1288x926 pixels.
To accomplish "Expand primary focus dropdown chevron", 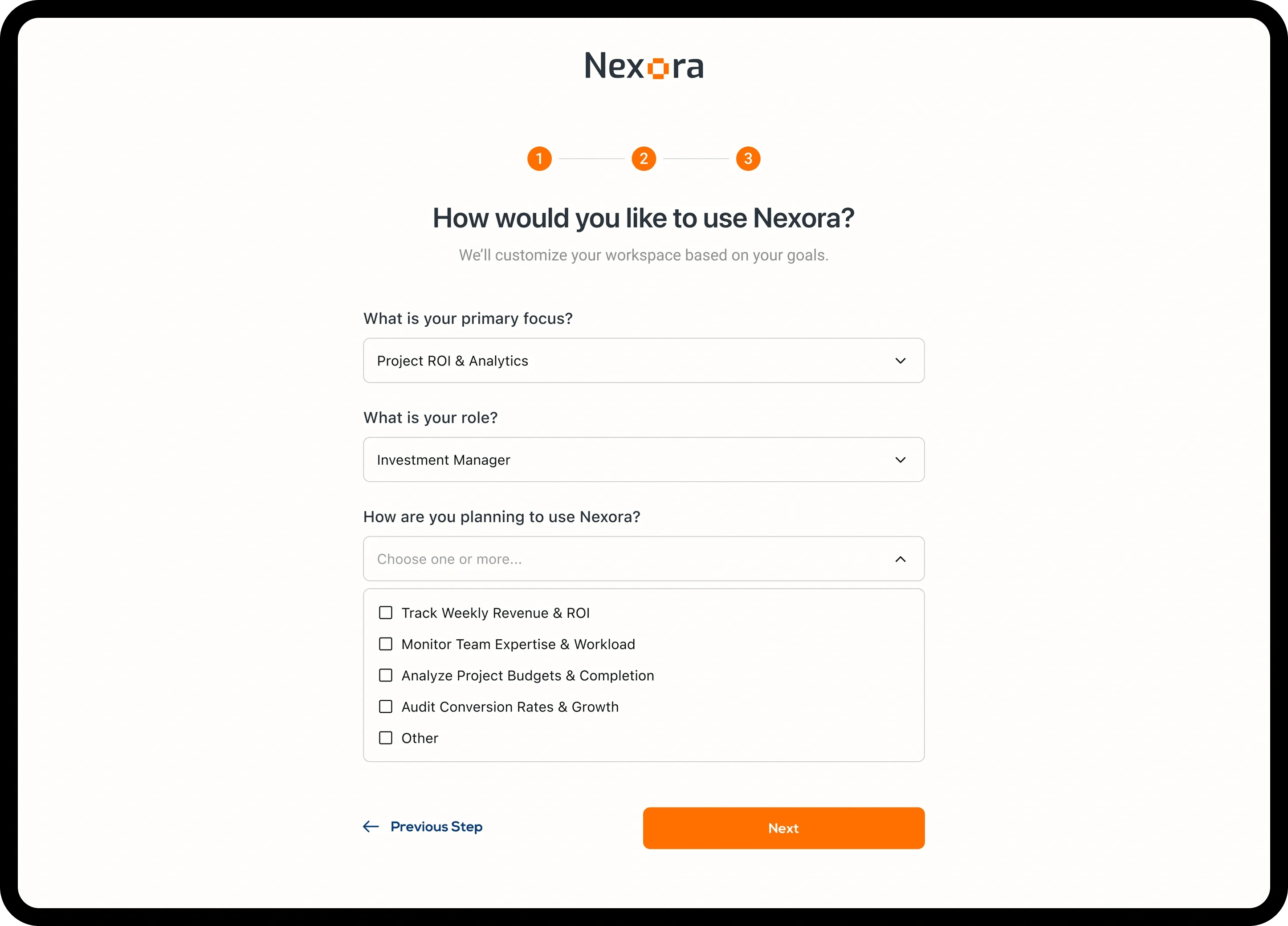I will (x=900, y=361).
